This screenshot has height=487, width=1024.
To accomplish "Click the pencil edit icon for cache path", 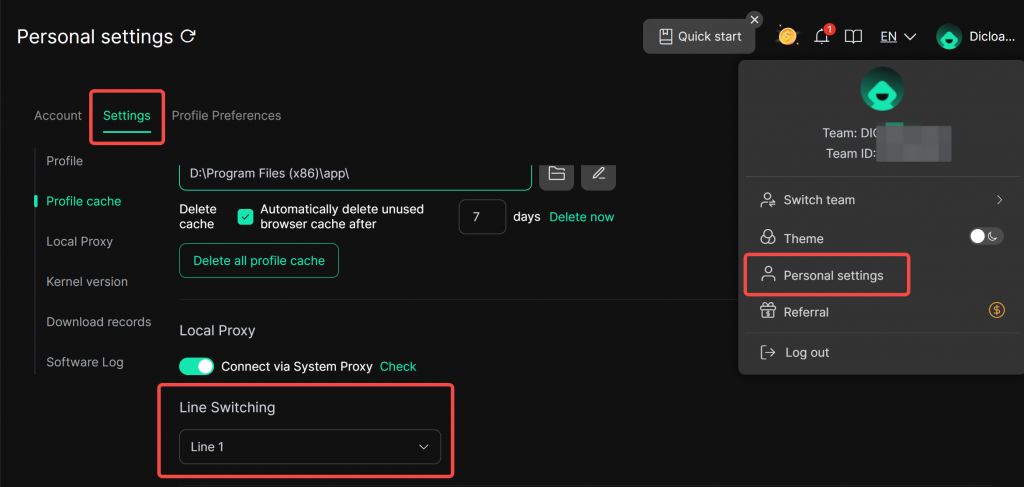I will 598,173.
